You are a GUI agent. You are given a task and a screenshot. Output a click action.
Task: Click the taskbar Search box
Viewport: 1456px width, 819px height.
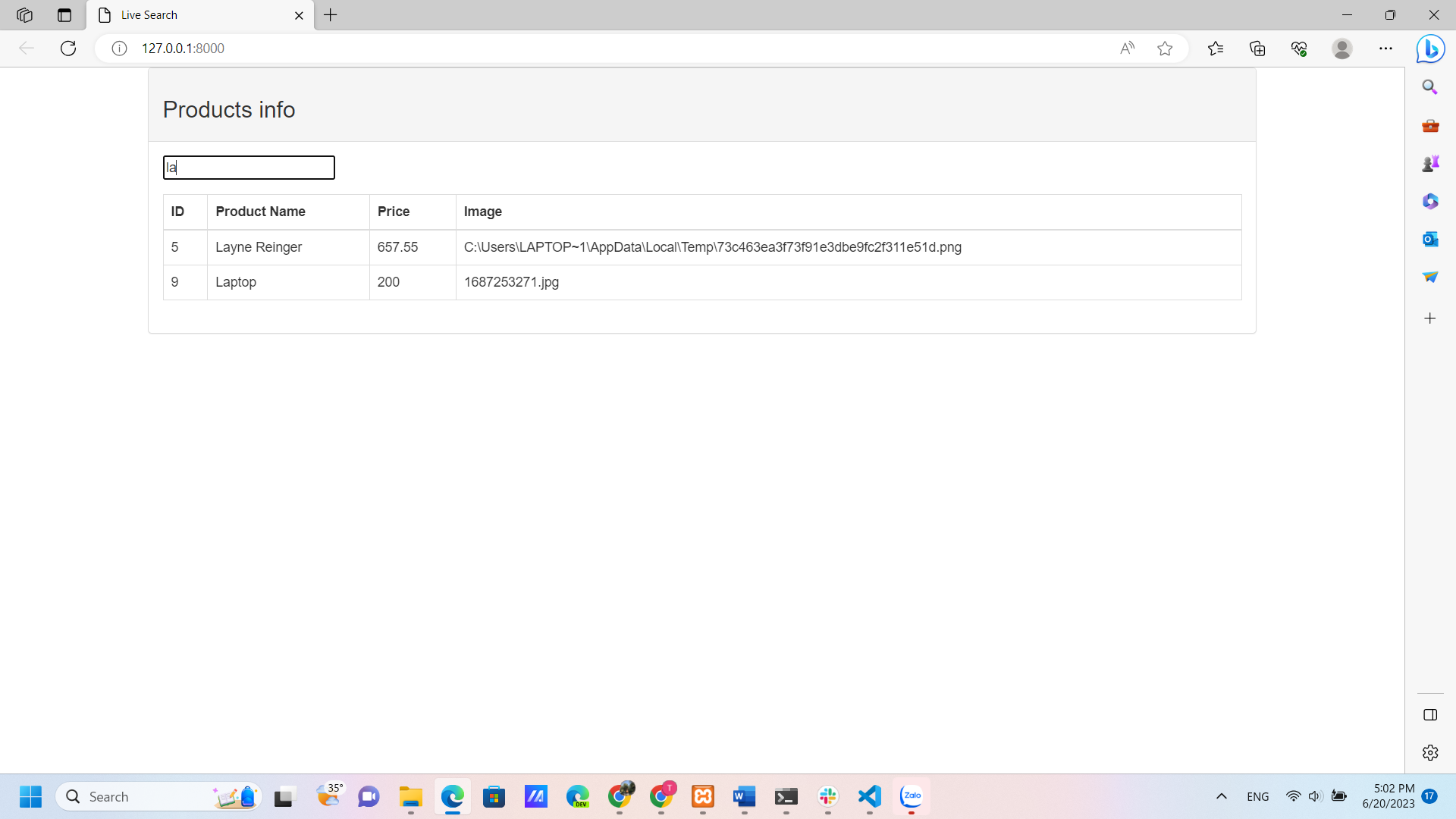pyautogui.click(x=159, y=797)
